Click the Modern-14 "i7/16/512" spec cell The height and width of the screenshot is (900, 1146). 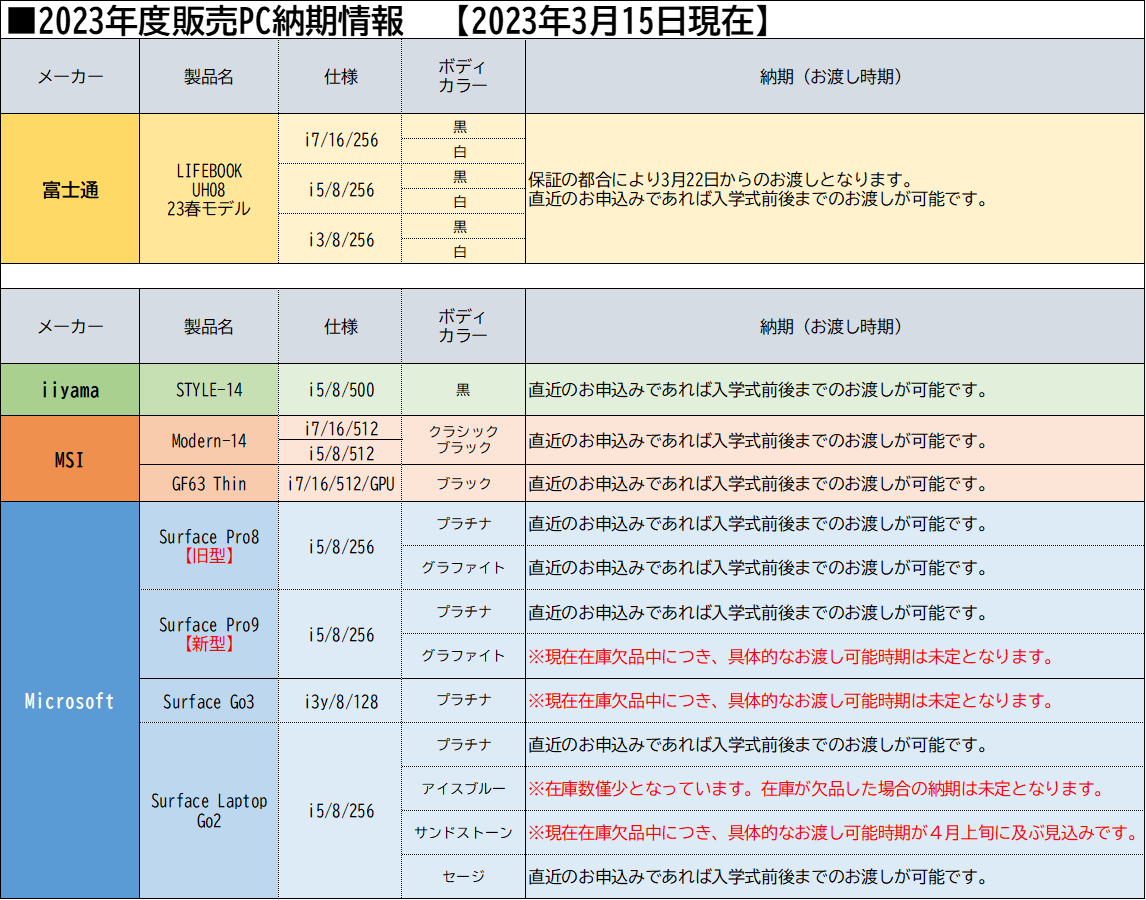pos(341,428)
